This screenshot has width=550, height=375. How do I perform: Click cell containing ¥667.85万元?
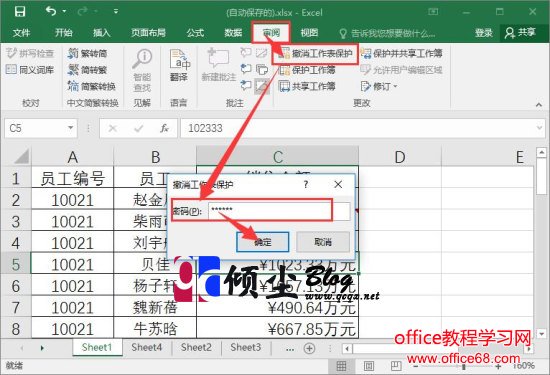pyautogui.click(x=277, y=329)
